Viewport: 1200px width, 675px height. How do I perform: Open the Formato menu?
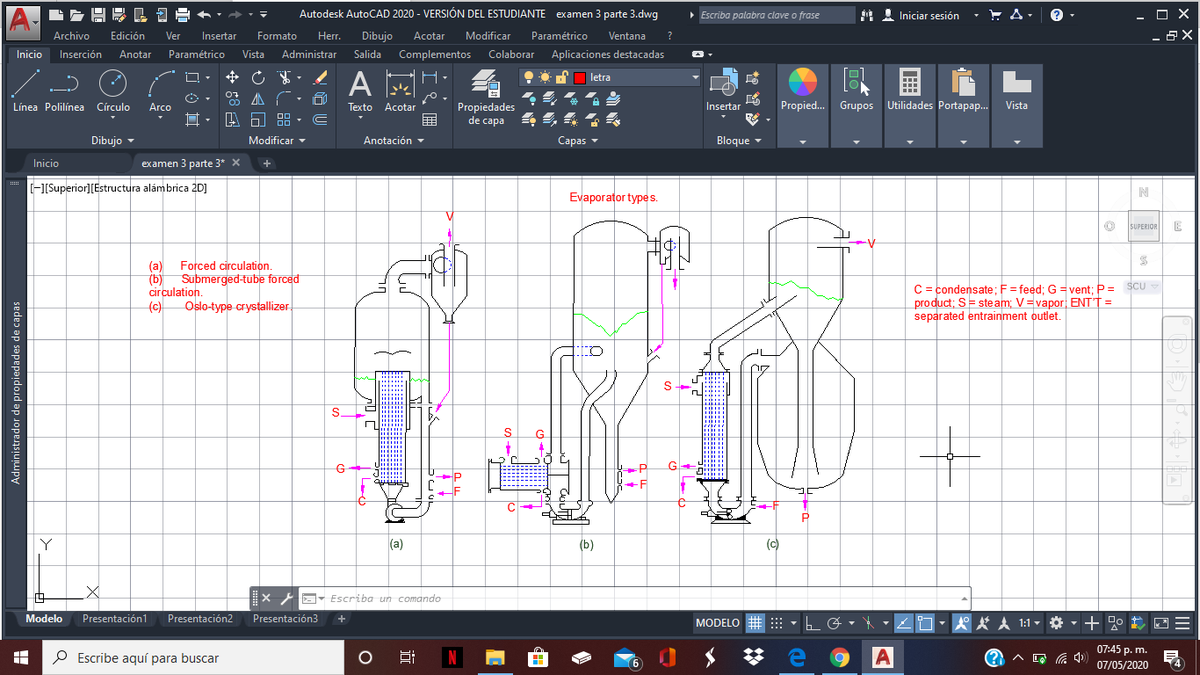(277, 36)
